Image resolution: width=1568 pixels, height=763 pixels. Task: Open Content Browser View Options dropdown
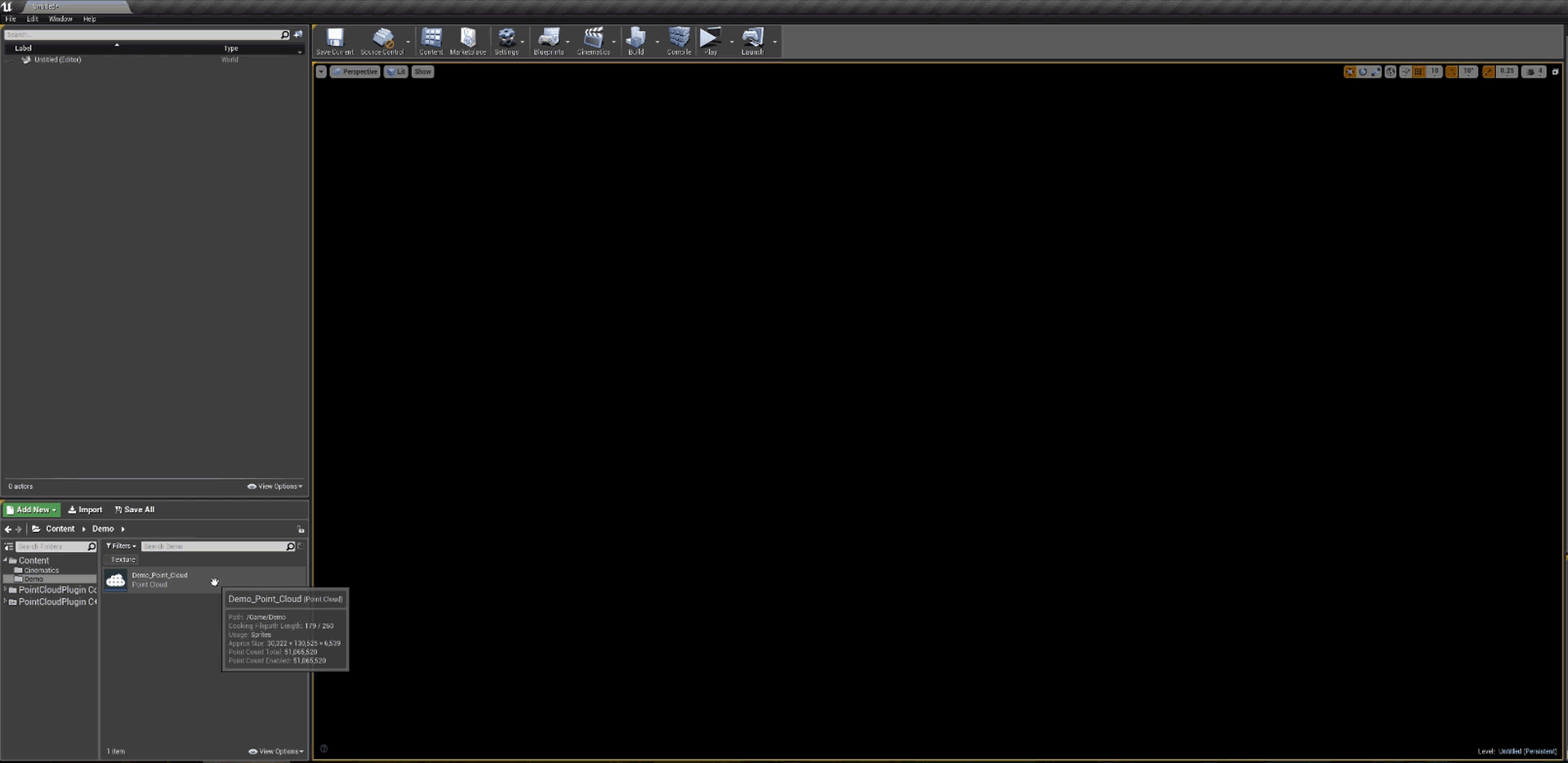pos(276,752)
